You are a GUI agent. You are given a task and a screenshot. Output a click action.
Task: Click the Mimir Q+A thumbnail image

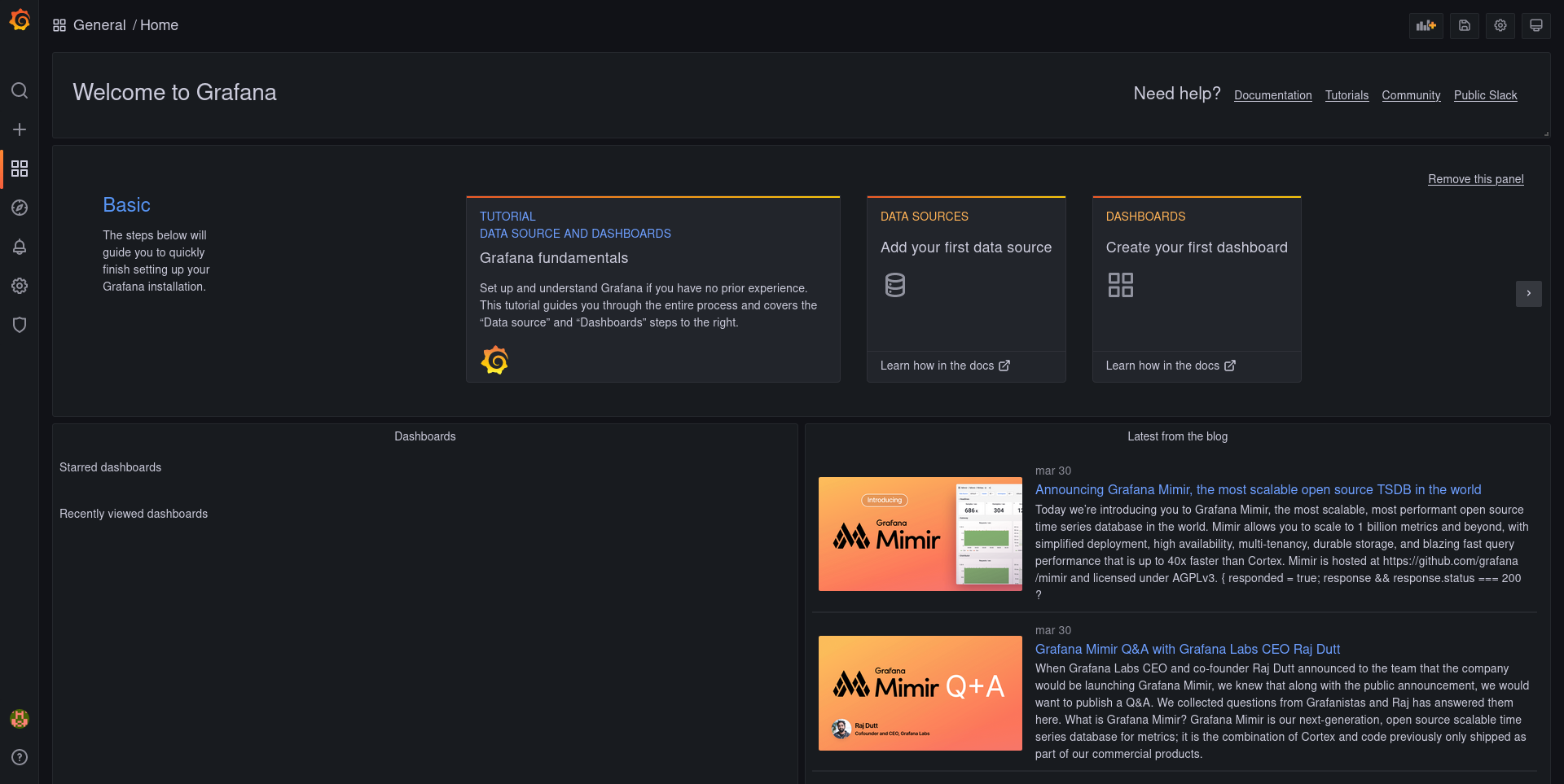pos(920,693)
